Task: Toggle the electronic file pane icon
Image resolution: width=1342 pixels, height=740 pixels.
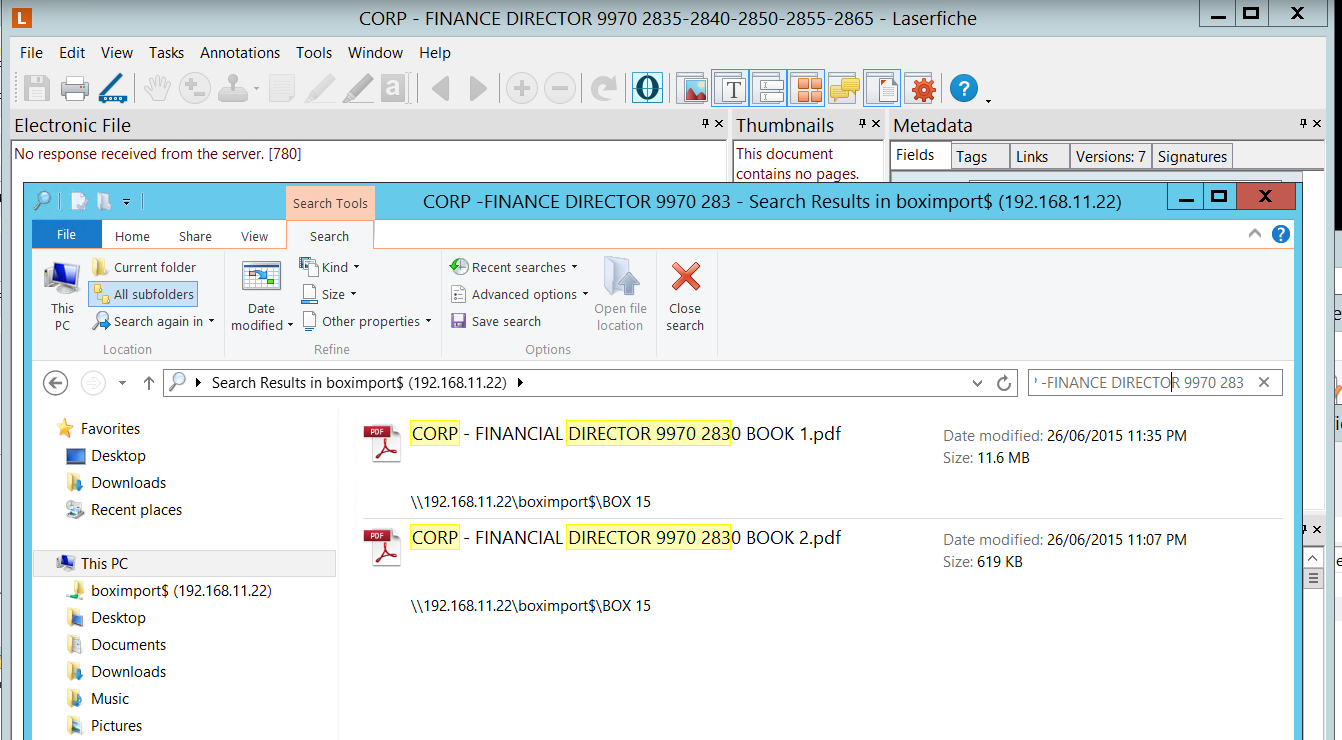Action: click(x=882, y=89)
